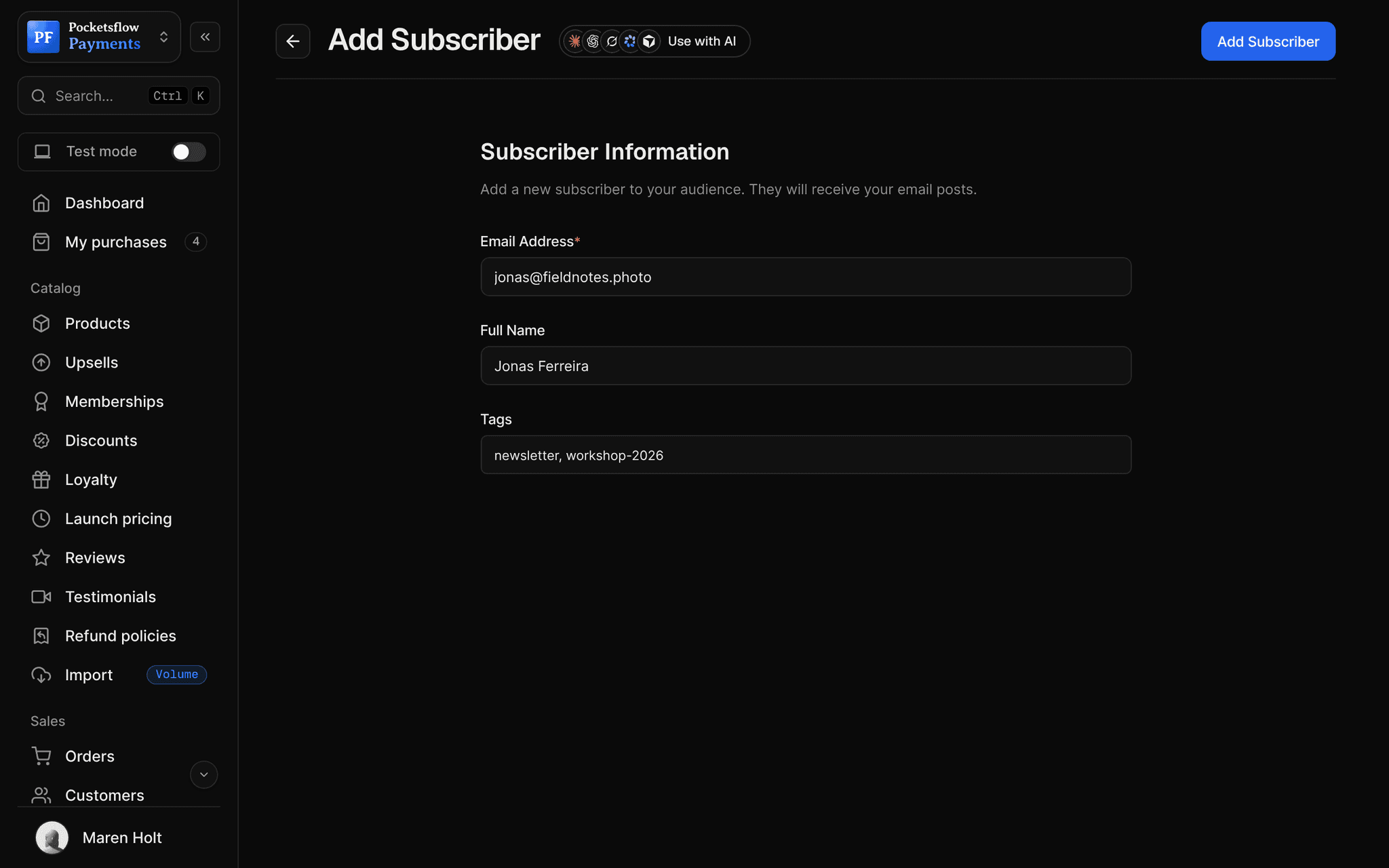1389x868 pixels.
Task: Open the Pocketsflow Payments workspace switcher
Action: [99, 37]
